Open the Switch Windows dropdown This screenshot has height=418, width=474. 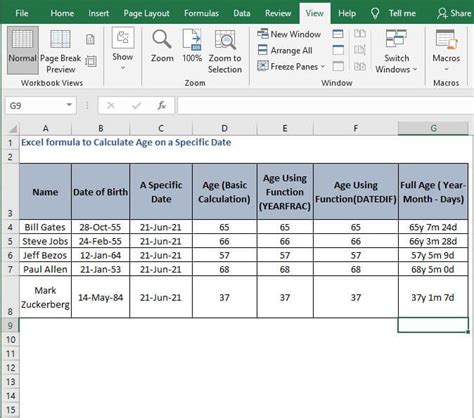pos(396,52)
